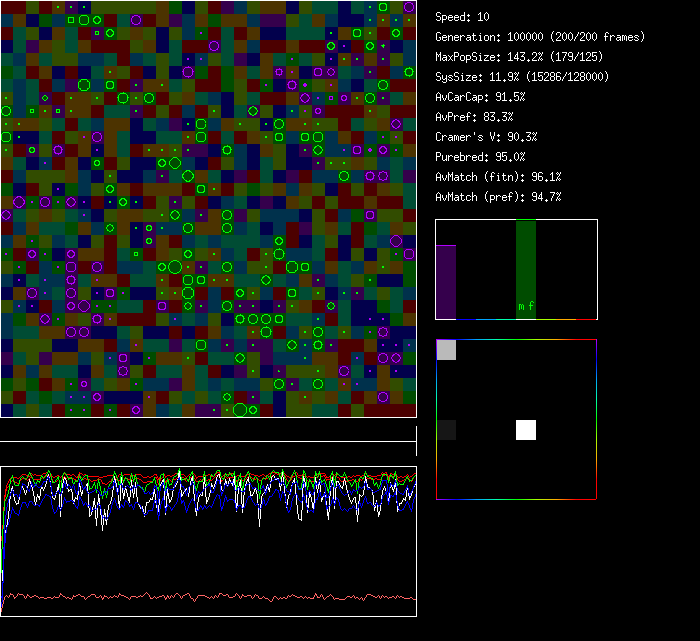
Task: Click the dark gray square in the color map
Action: coord(446,430)
